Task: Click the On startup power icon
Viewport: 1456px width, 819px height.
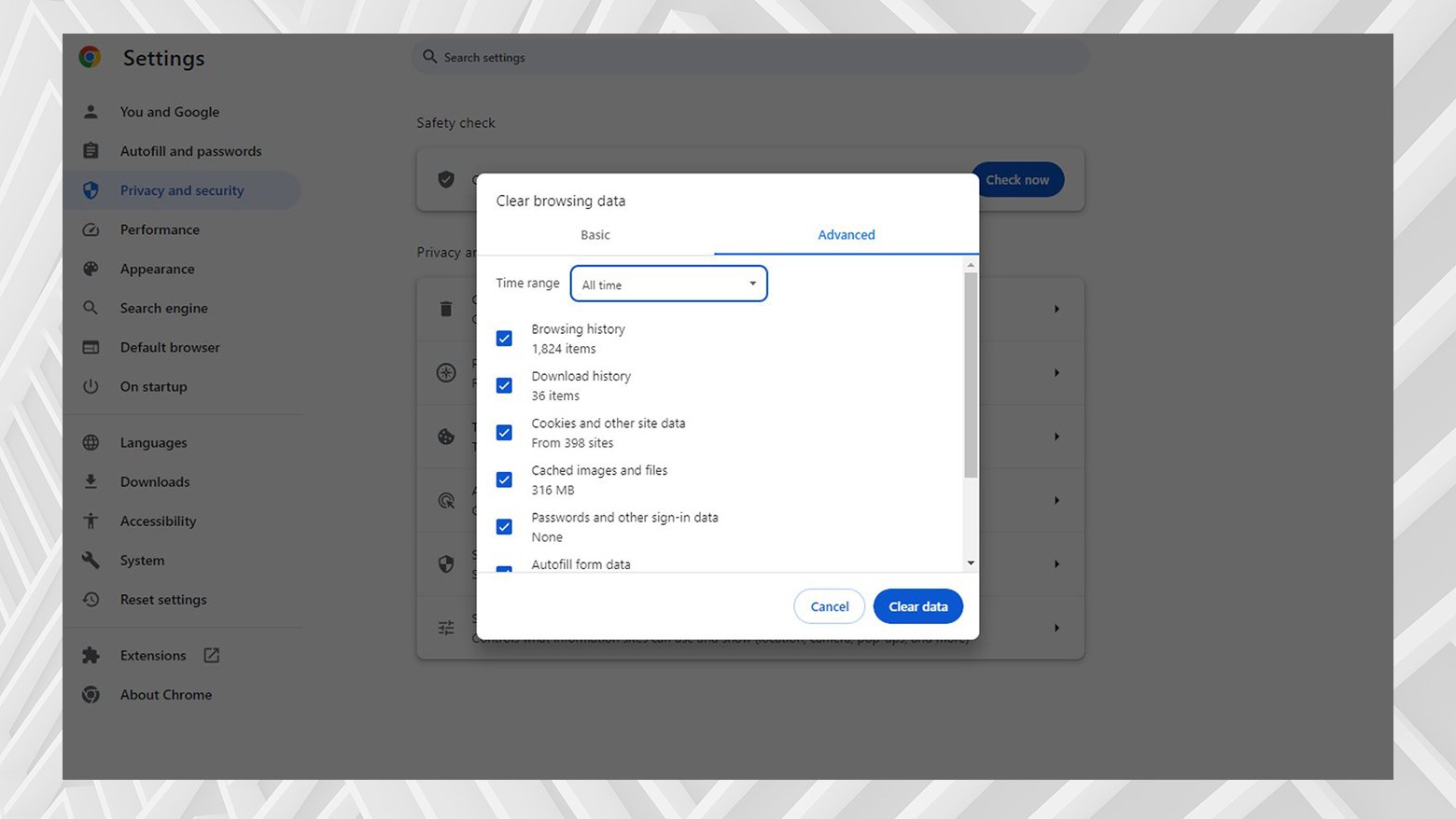Action: [x=91, y=386]
